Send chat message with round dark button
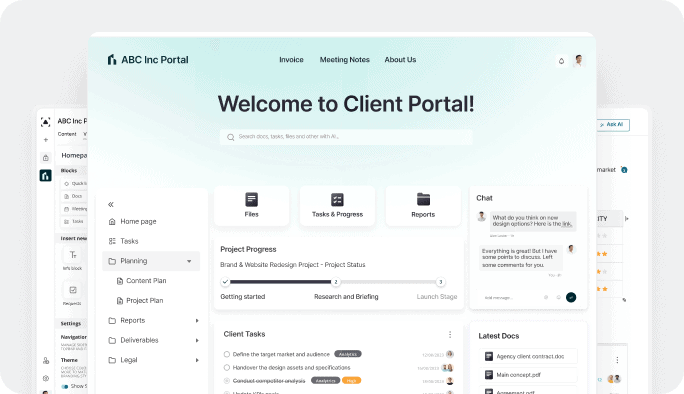 pyautogui.click(x=571, y=297)
